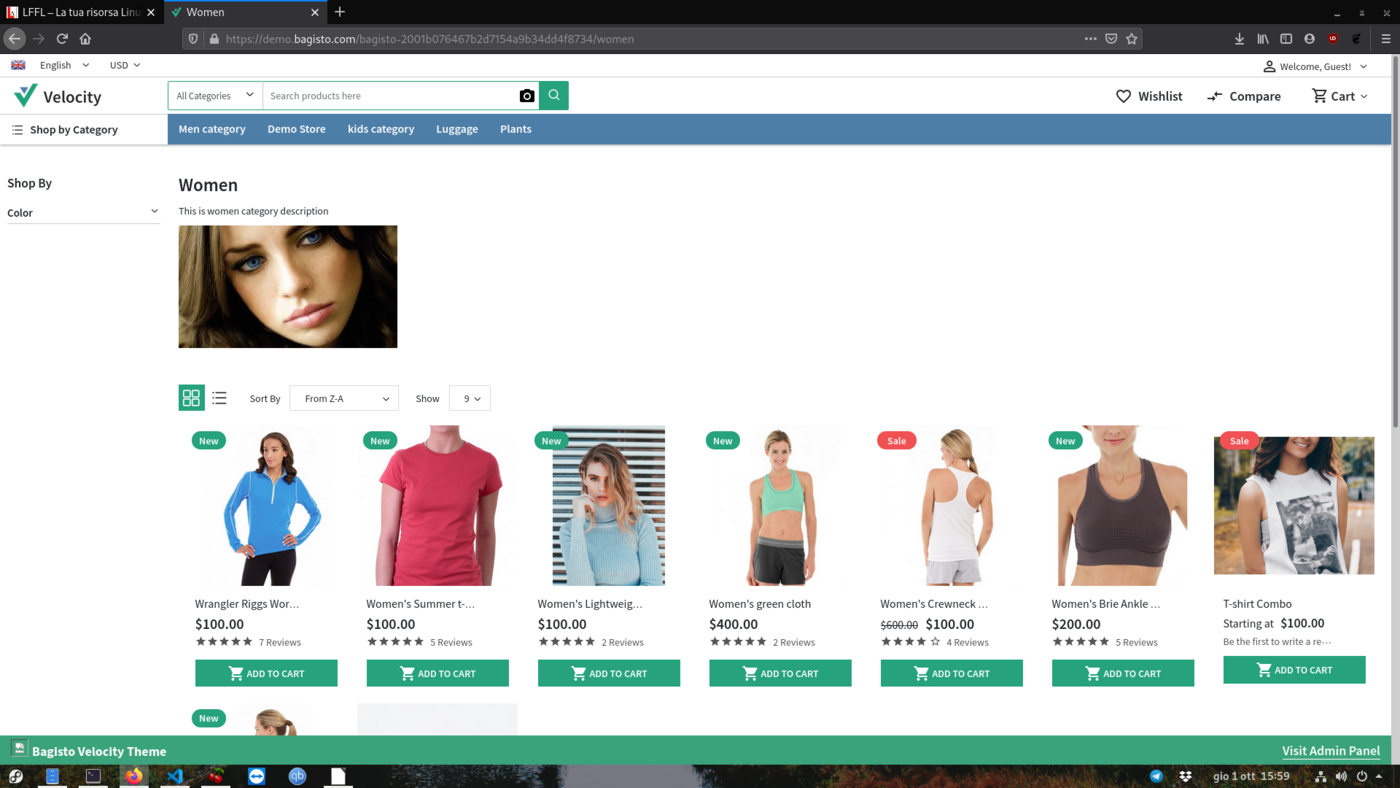Go back with the browser back arrow

(x=15, y=39)
